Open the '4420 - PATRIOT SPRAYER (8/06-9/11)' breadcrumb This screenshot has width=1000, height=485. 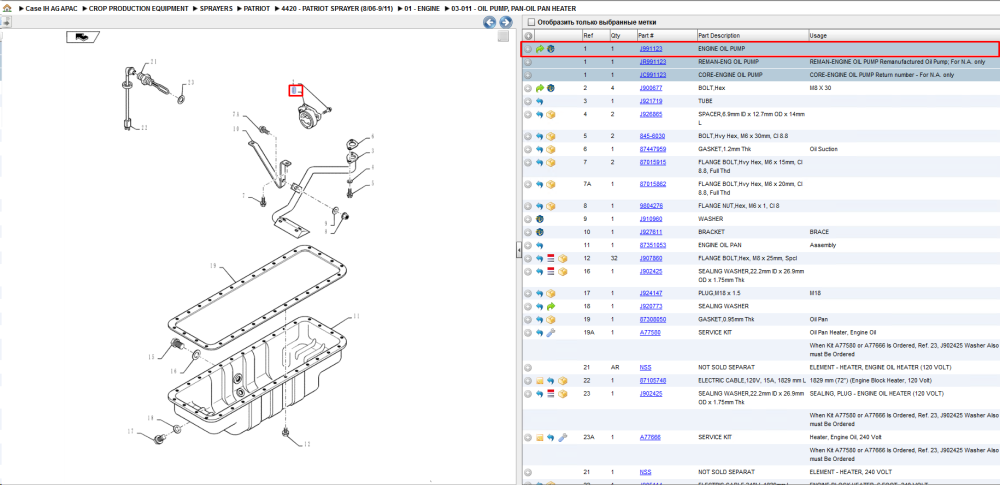coord(337,9)
